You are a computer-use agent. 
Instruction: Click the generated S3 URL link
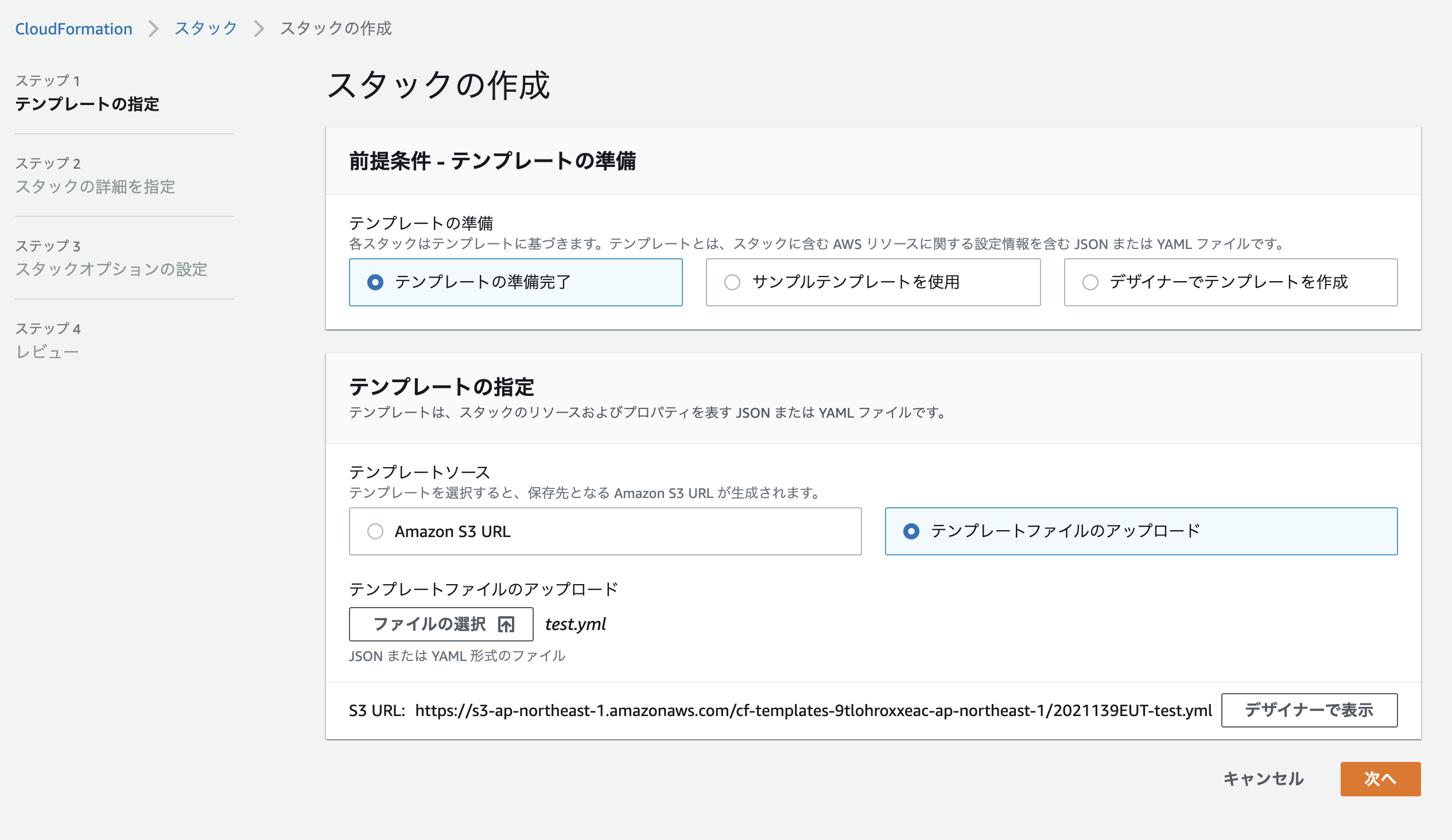pyautogui.click(x=813, y=710)
